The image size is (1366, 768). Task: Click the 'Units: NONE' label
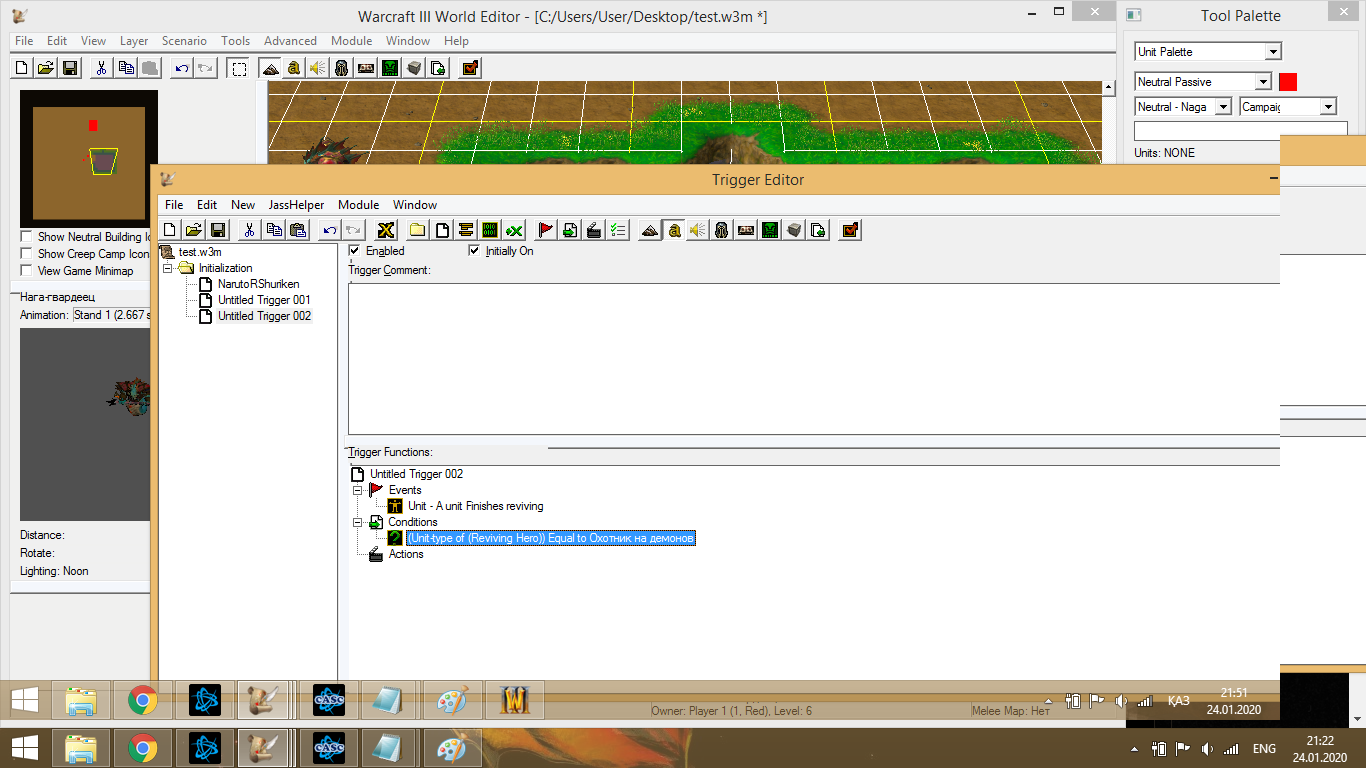pyautogui.click(x=1164, y=153)
